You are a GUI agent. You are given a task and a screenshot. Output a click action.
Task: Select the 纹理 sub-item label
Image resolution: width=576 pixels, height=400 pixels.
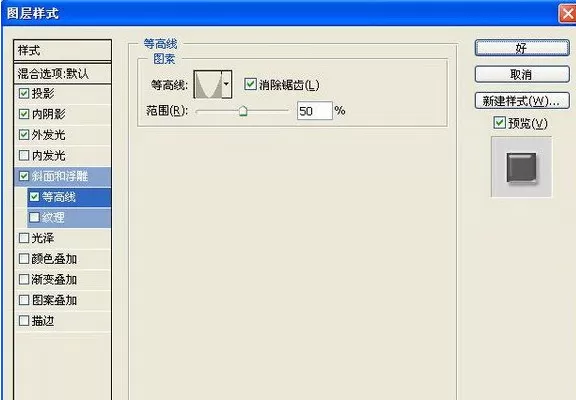pos(53,217)
